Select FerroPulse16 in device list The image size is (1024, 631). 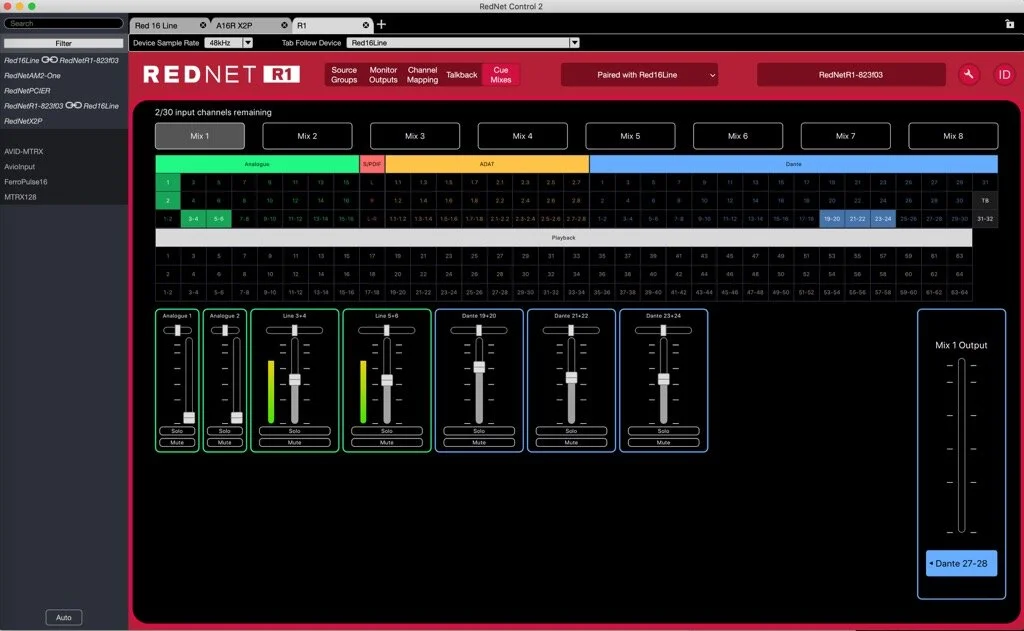coord(26,182)
